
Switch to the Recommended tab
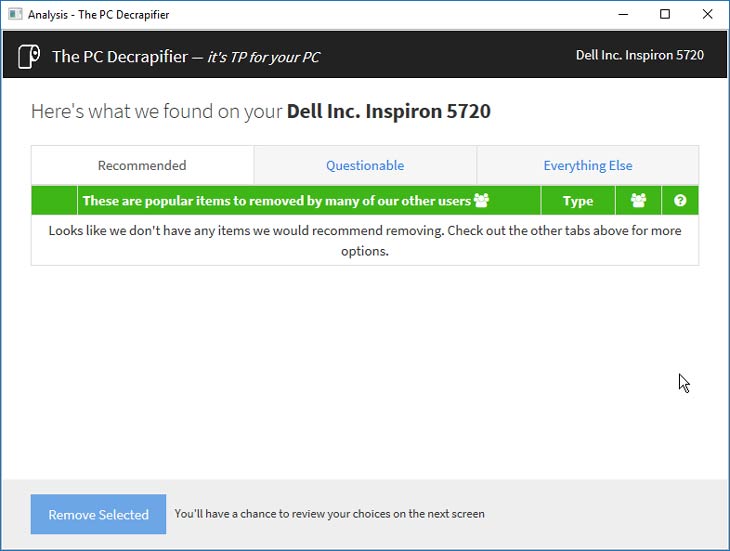pyautogui.click(x=142, y=166)
